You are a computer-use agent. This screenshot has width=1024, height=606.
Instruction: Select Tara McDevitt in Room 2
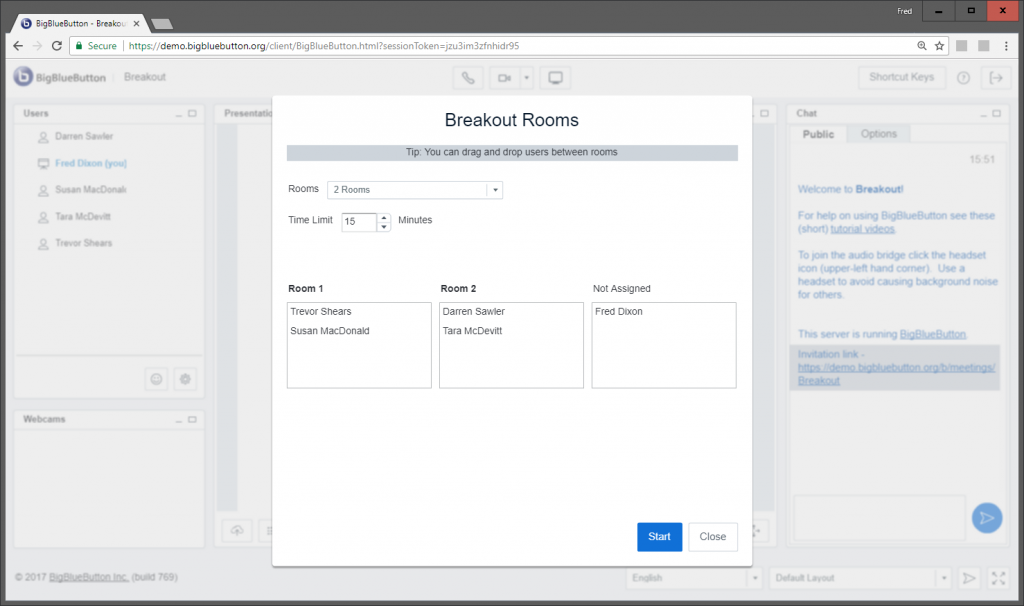click(472, 331)
